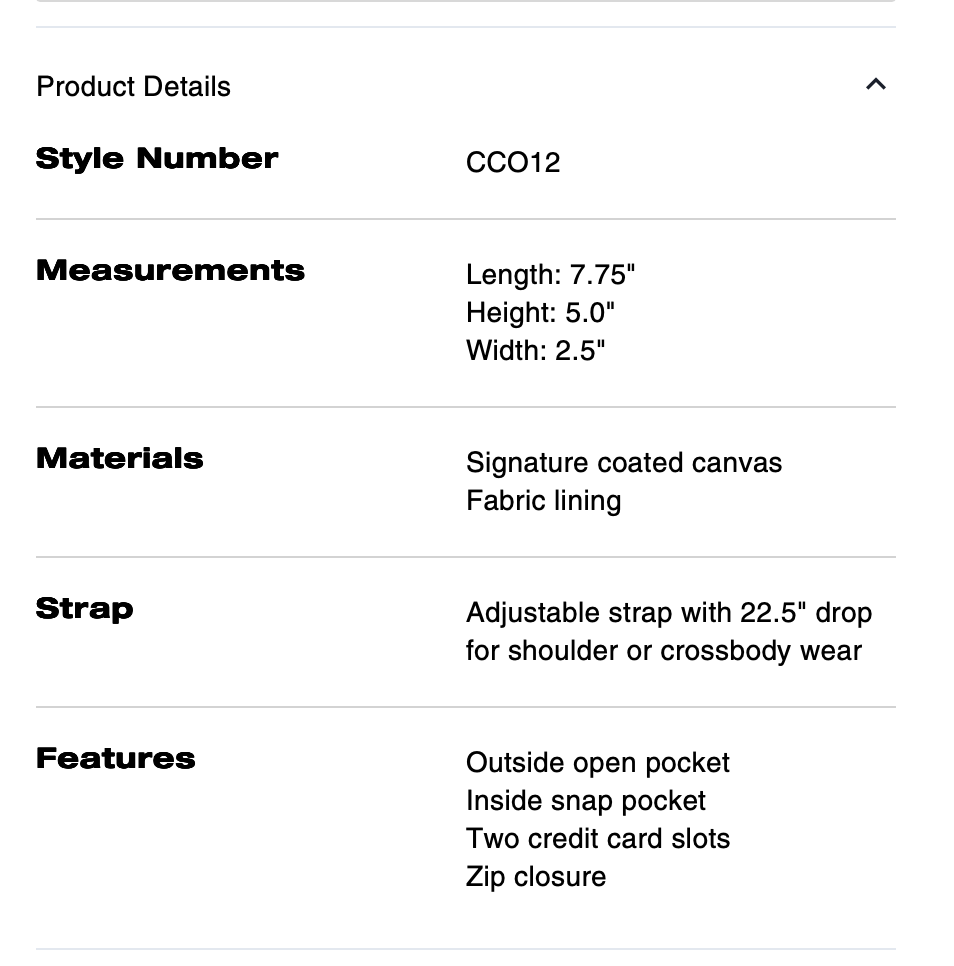This screenshot has width=954, height=966.
Task: Click the Measurements heading
Action: 170,271
